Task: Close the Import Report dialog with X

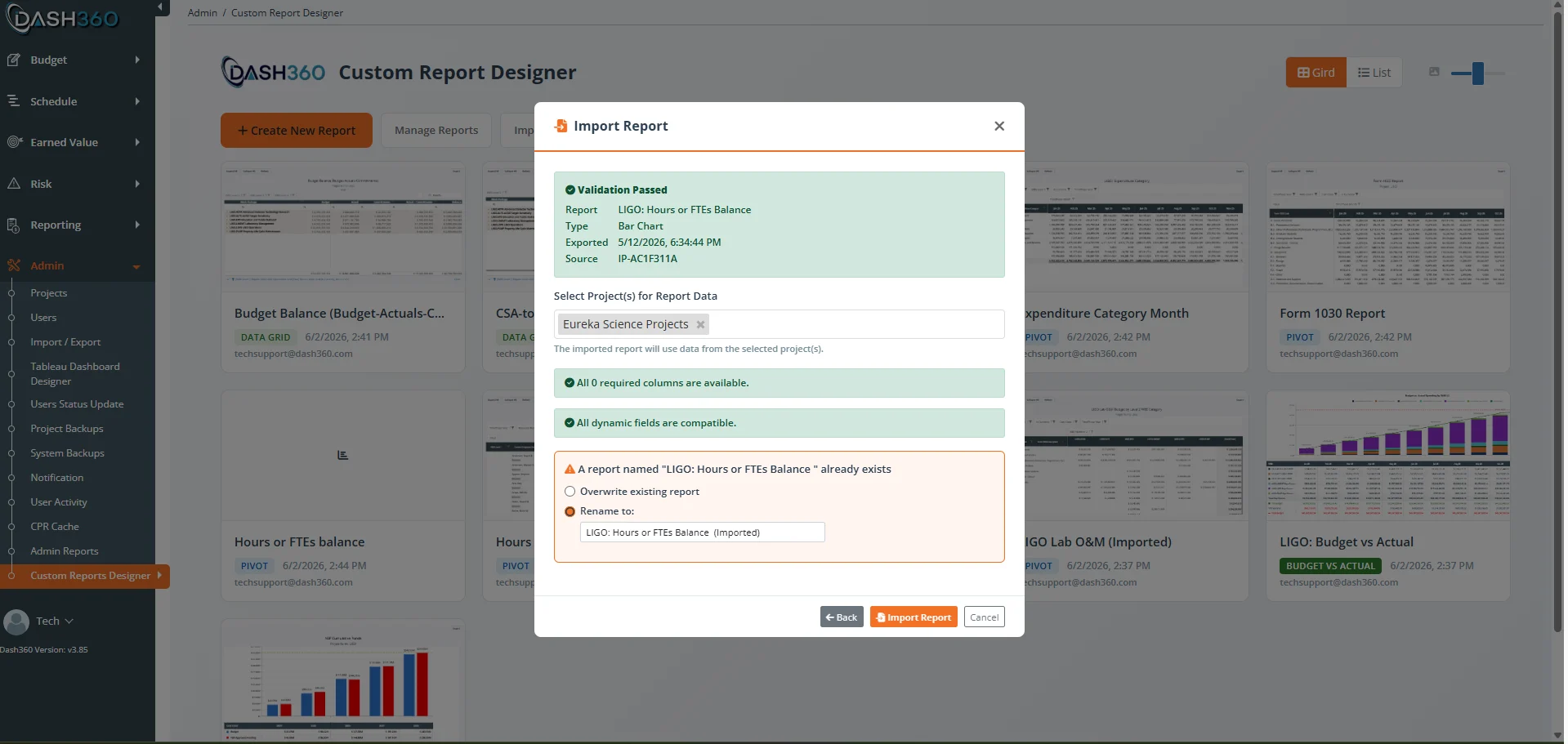Action: pos(998,126)
